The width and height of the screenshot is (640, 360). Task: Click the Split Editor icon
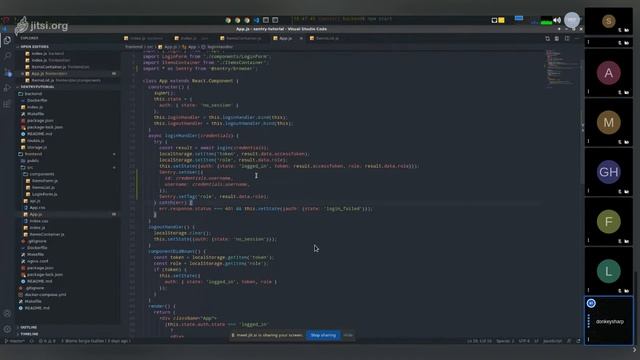(x=567, y=38)
